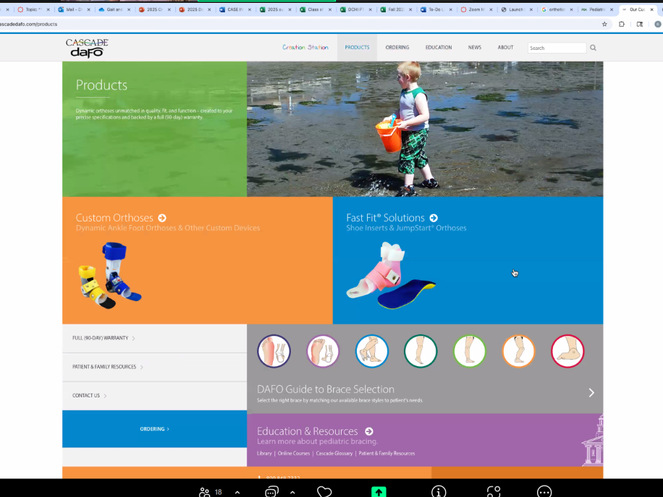Click the green share screen icon
Viewport: 663px width, 497px height.
click(x=379, y=491)
